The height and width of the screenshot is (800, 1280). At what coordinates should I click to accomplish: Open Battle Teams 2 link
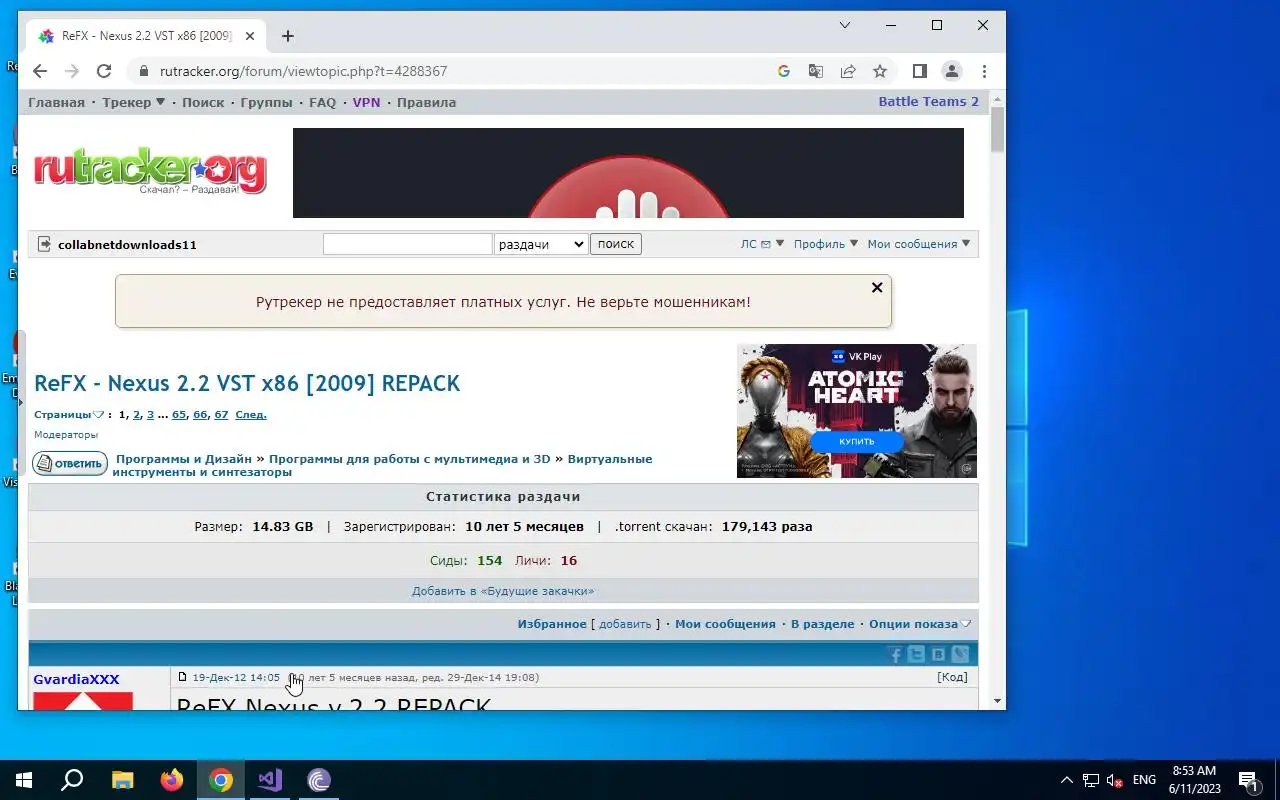click(x=929, y=101)
